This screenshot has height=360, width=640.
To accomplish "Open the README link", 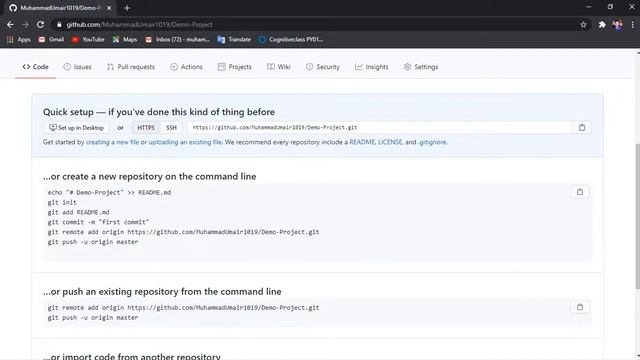I will [x=362, y=142].
